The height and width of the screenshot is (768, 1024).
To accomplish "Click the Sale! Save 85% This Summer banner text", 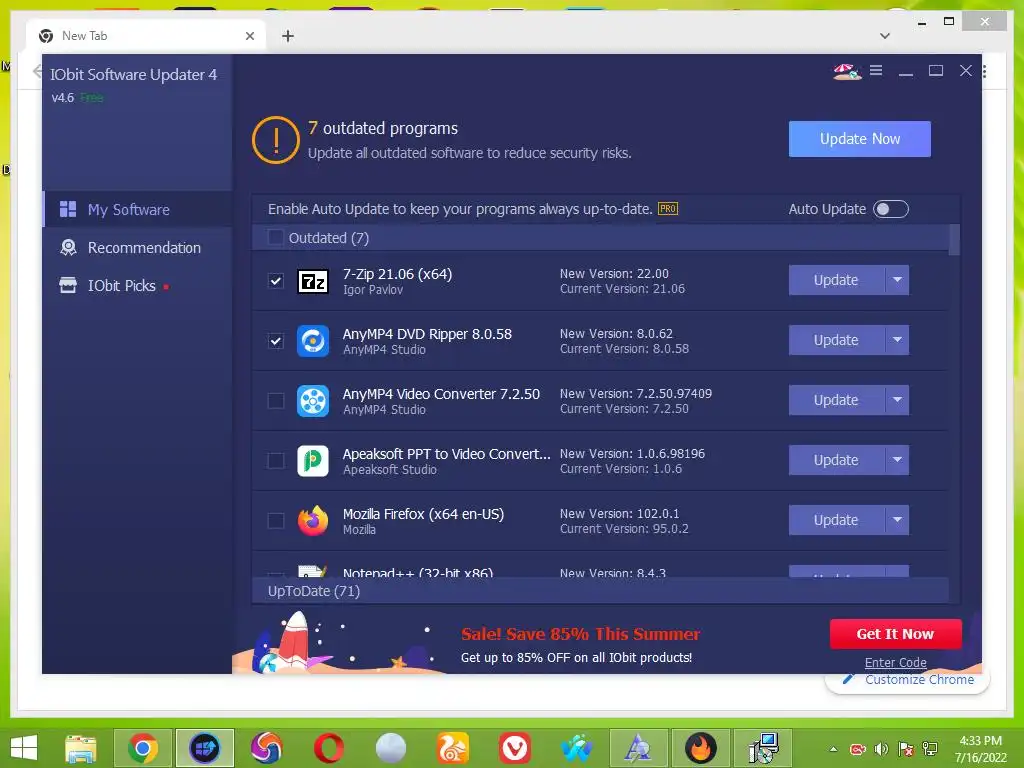I will (x=581, y=634).
